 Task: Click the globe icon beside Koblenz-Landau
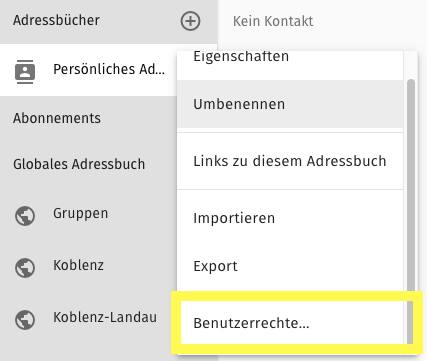25,320
